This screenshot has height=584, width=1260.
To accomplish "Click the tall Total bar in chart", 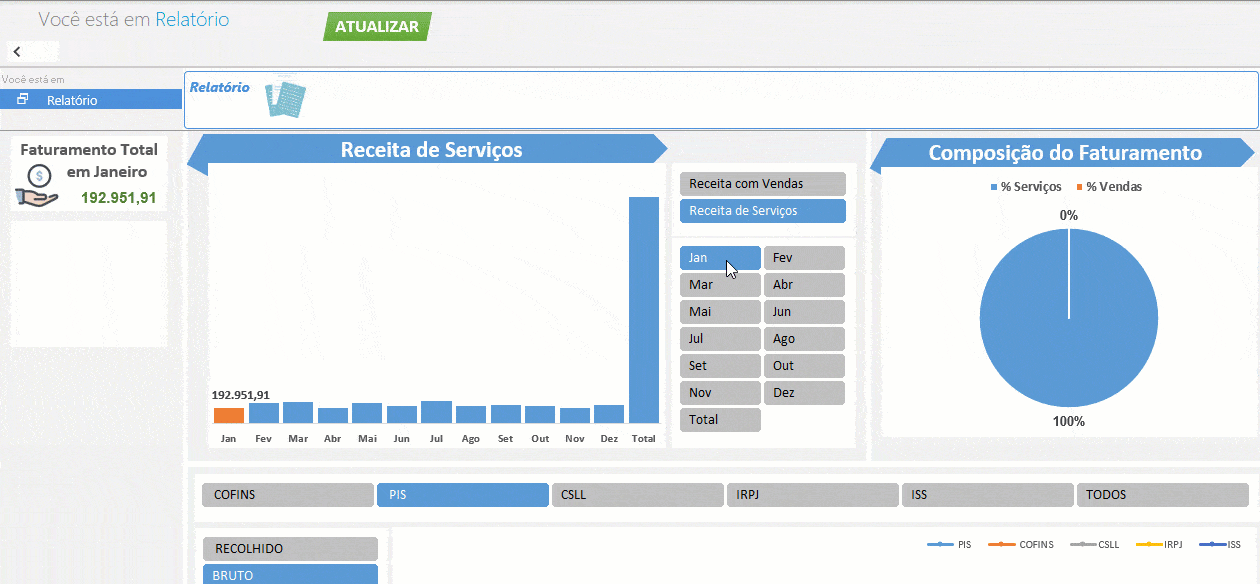I will [644, 310].
